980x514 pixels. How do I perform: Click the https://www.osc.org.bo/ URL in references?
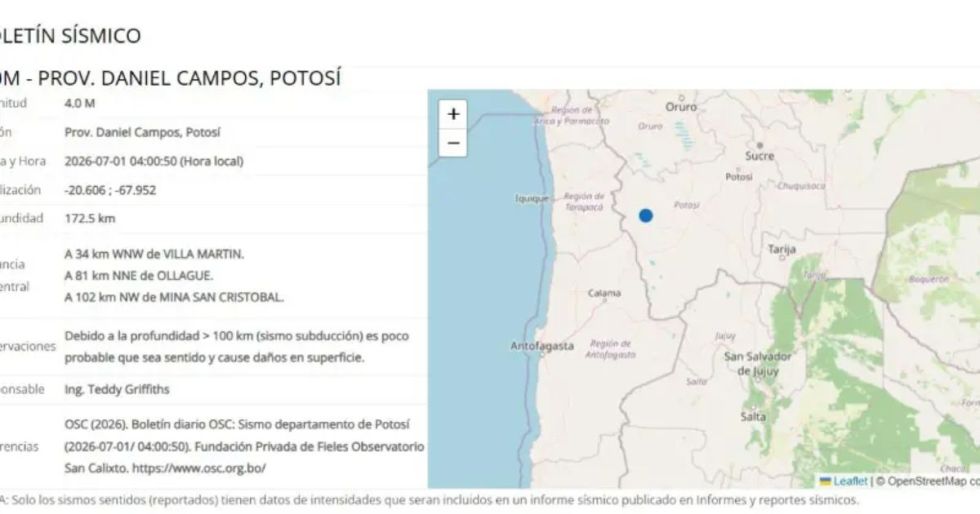click(x=199, y=468)
